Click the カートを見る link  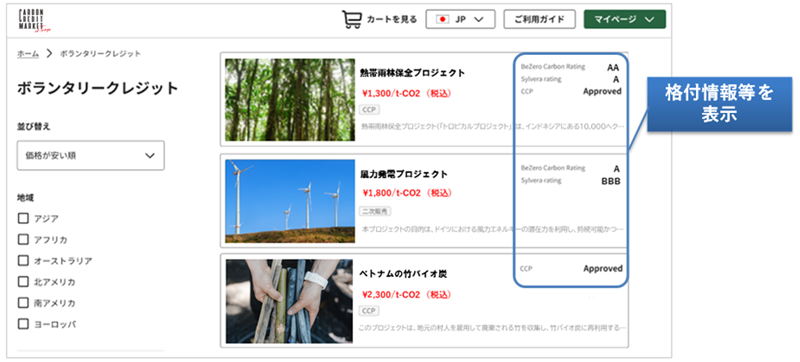[x=391, y=19]
